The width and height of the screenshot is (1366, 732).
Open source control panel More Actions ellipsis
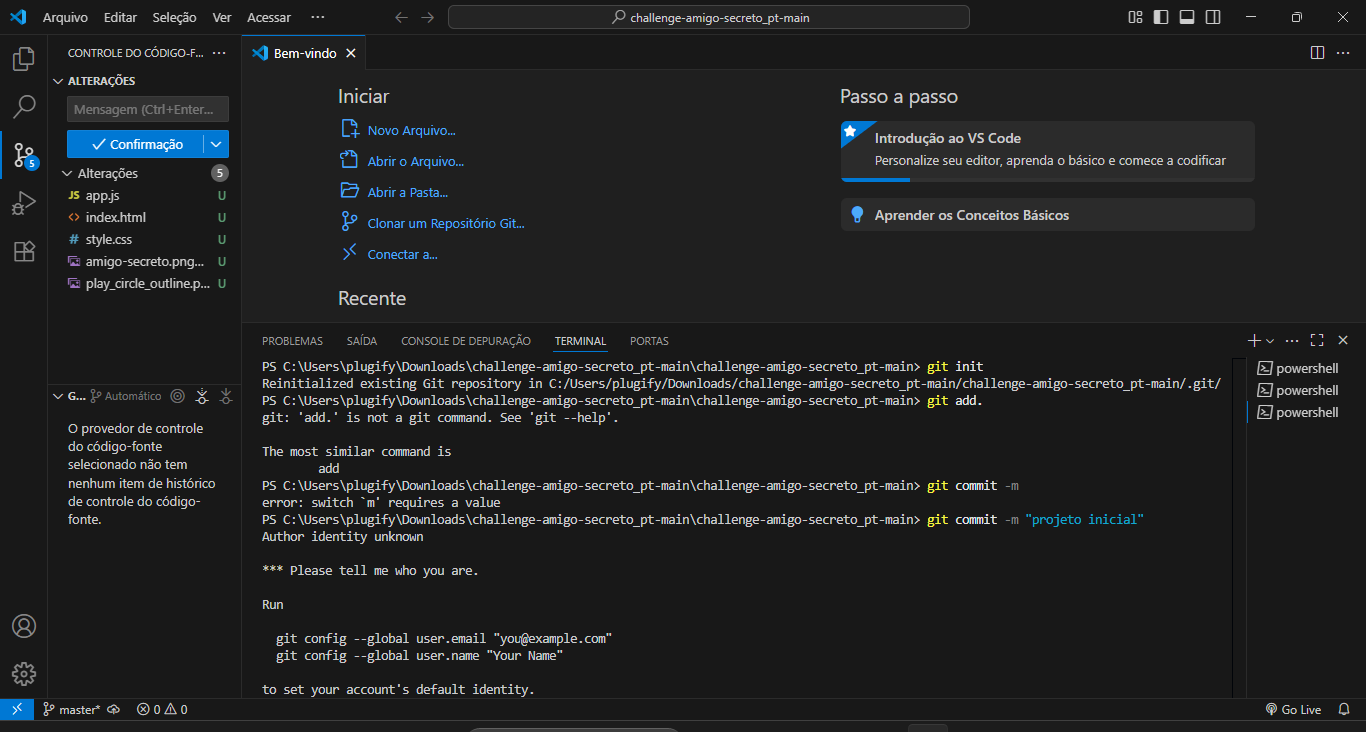click(220, 53)
